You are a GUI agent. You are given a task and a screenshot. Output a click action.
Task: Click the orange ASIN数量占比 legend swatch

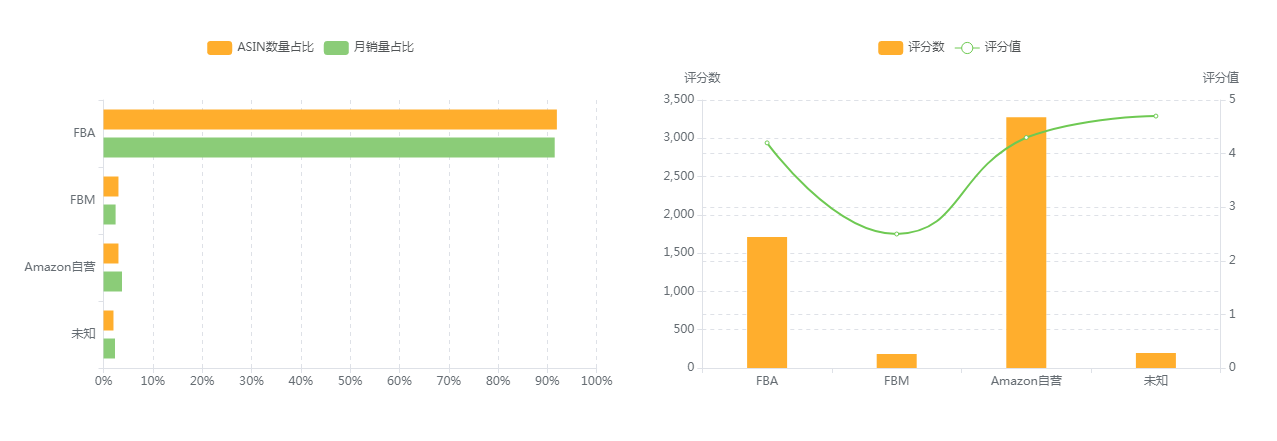(x=219, y=48)
